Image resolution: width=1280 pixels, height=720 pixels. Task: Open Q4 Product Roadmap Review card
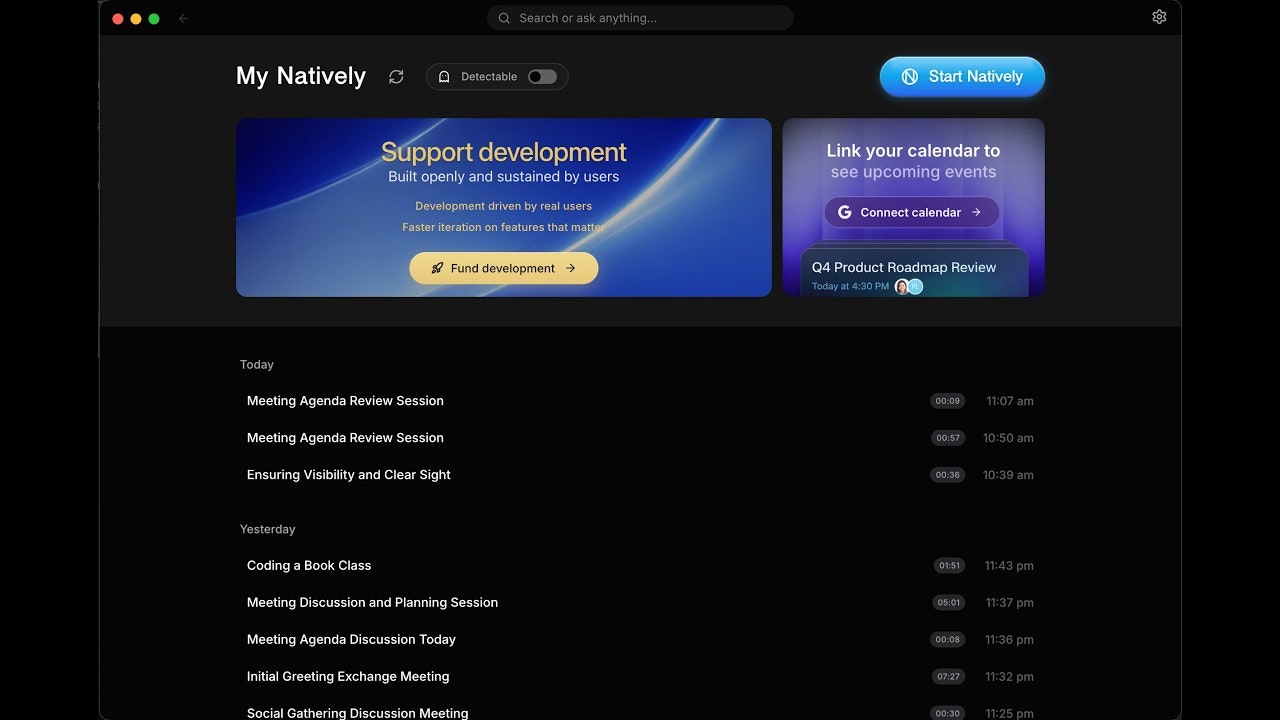[914, 273]
